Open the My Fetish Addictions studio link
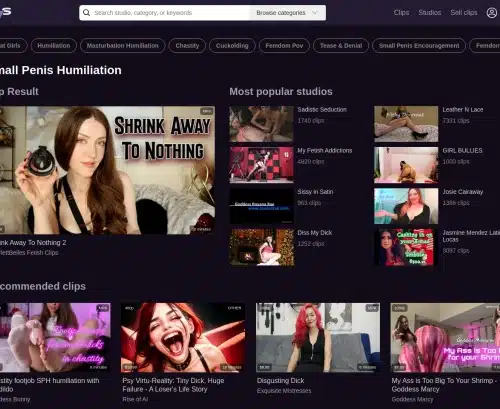The width and height of the screenshot is (500, 409). tap(325, 151)
